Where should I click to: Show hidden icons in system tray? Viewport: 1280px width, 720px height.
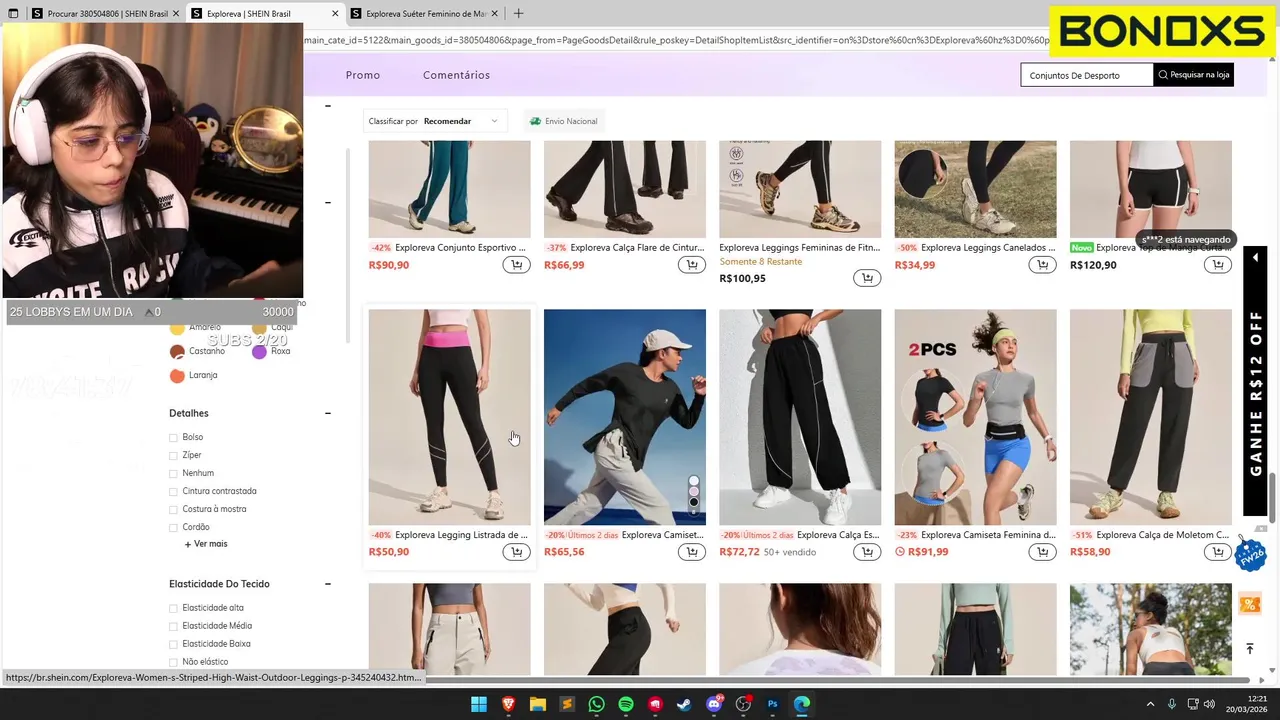pos(1150,704)
